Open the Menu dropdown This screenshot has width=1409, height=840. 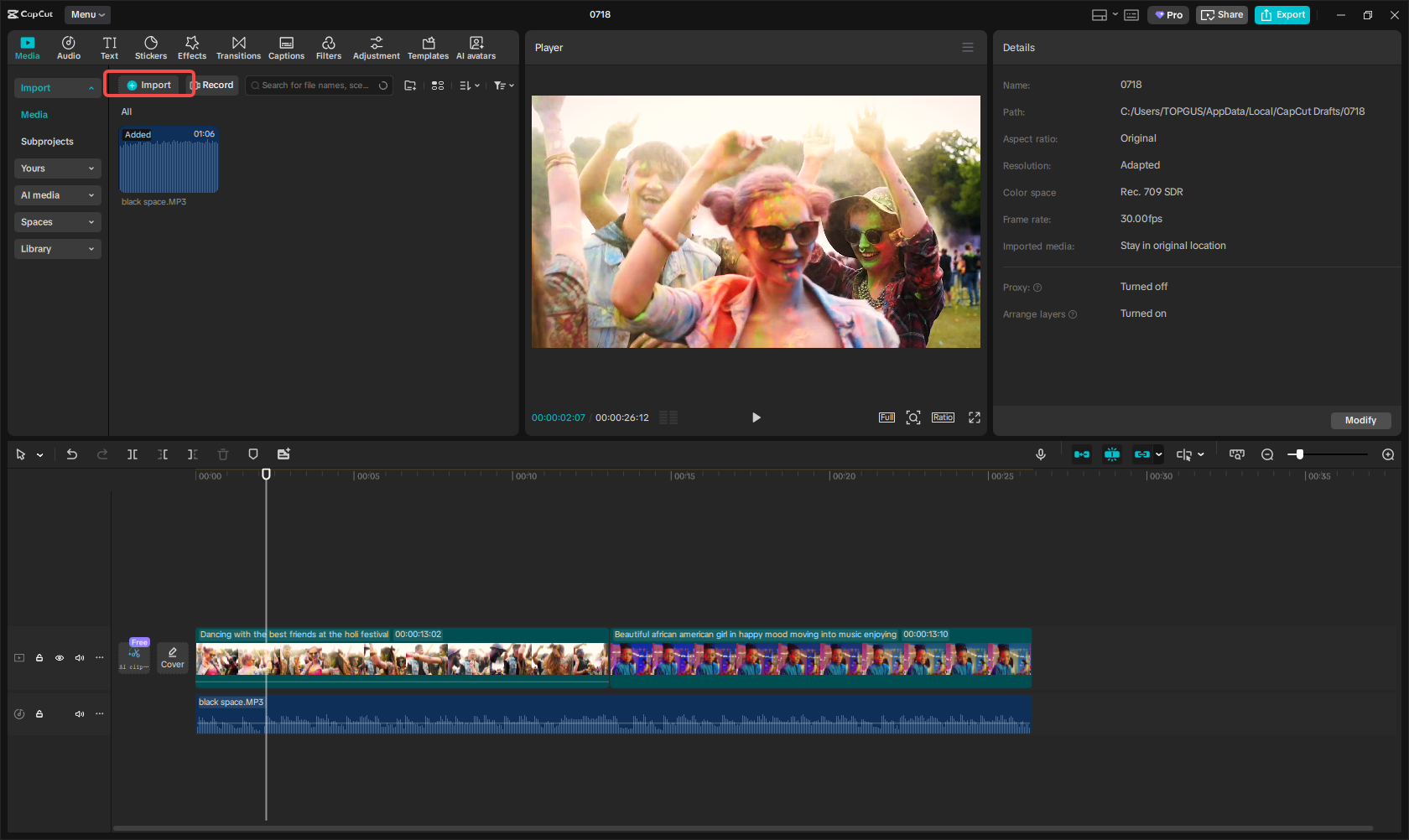86,14
